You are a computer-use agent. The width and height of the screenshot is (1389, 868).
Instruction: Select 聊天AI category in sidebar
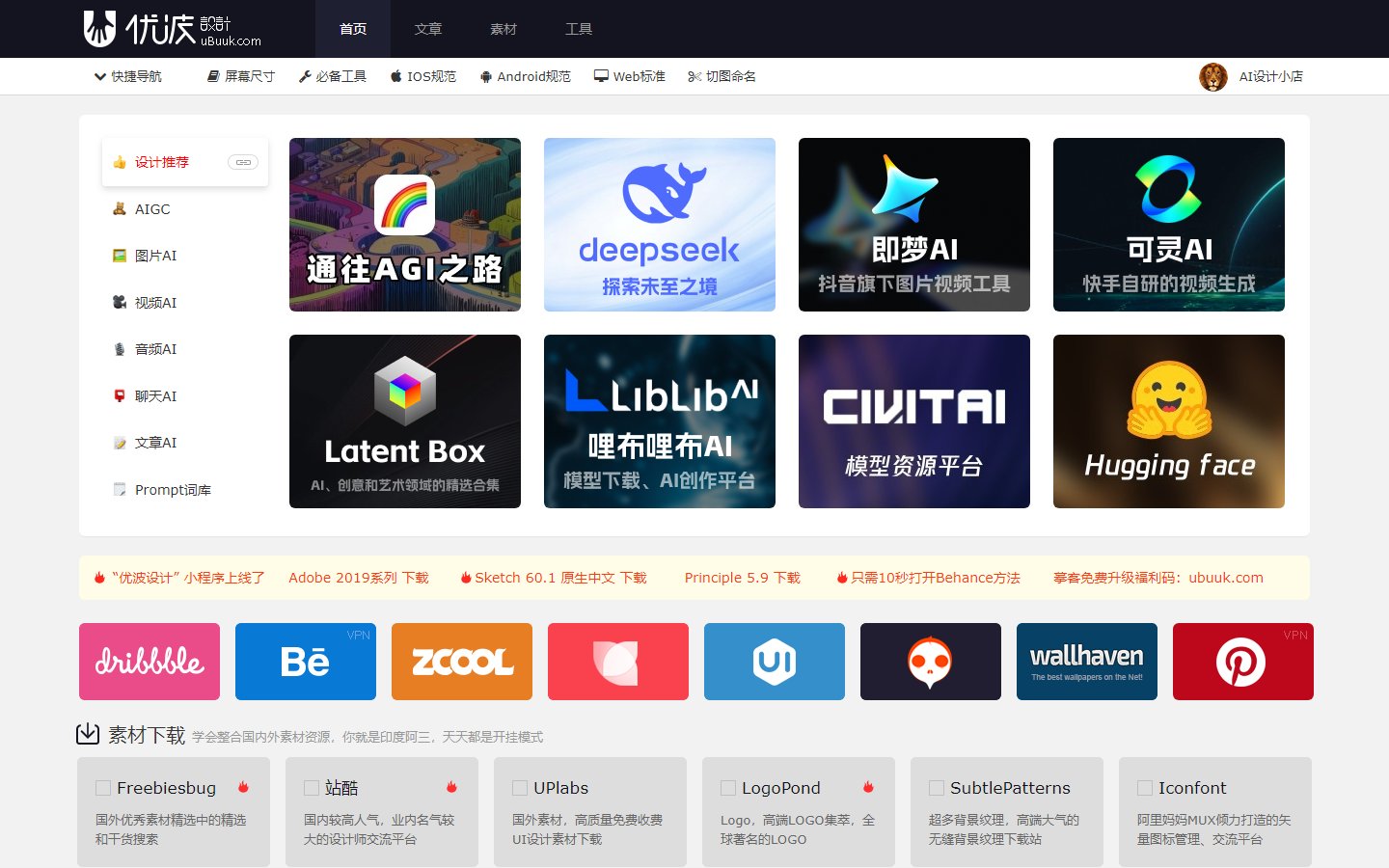[x=185, y=396]
